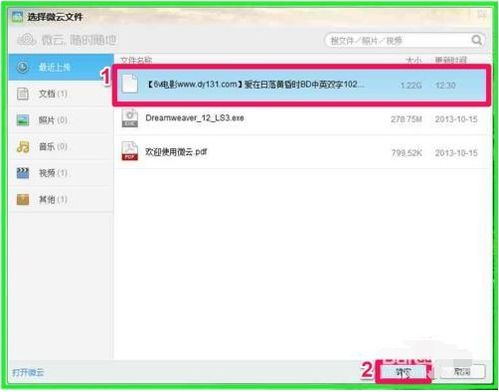Click the 12:30 update time
Viewport: 499px width, 392px height.
(445, 85)
